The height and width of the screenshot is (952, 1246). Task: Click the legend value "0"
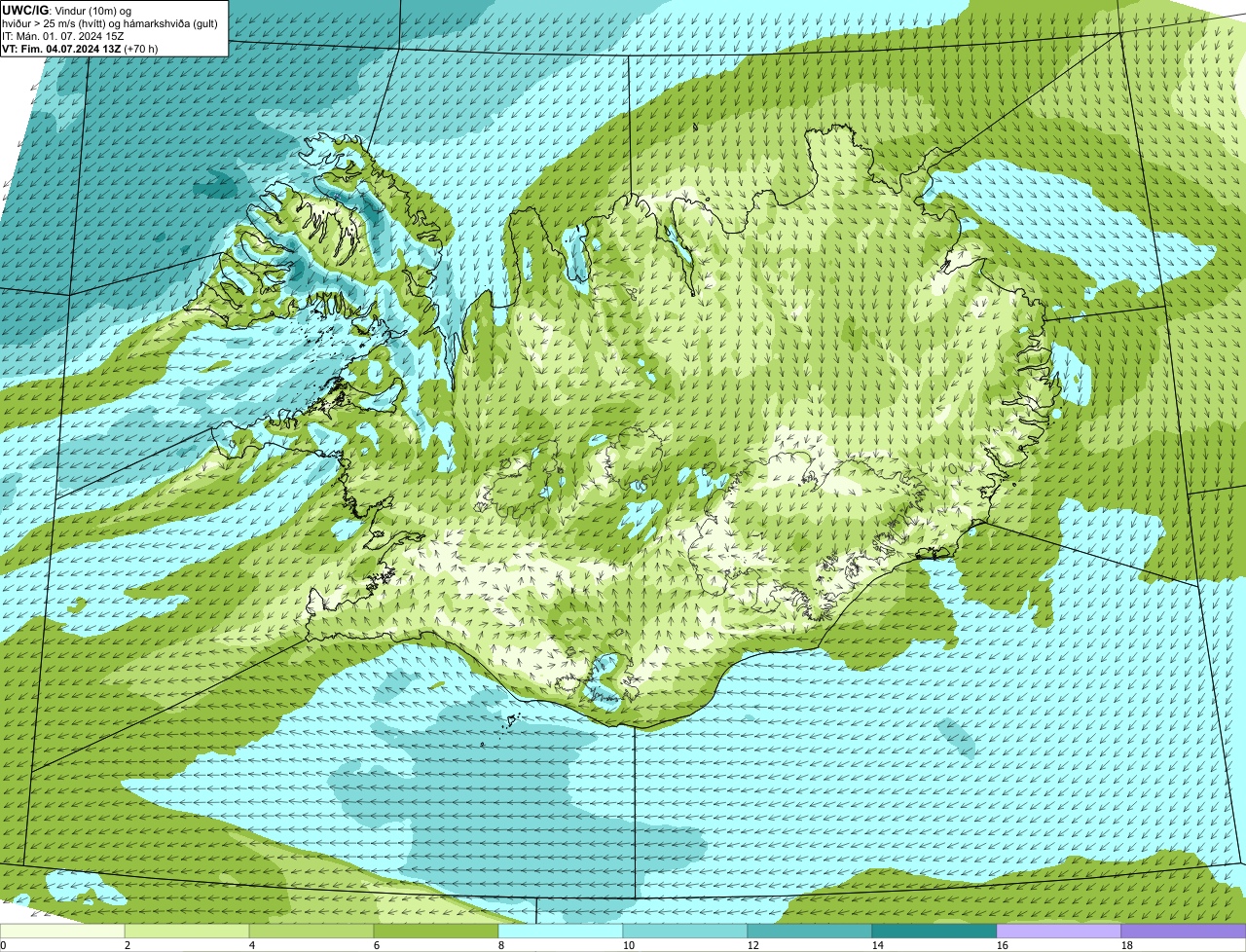click(3, 945)
